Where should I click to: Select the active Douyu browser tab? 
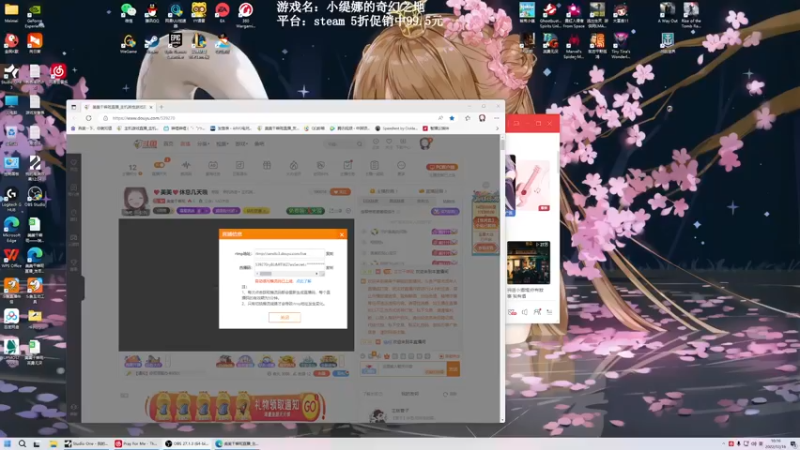click(x=118, y=107)
